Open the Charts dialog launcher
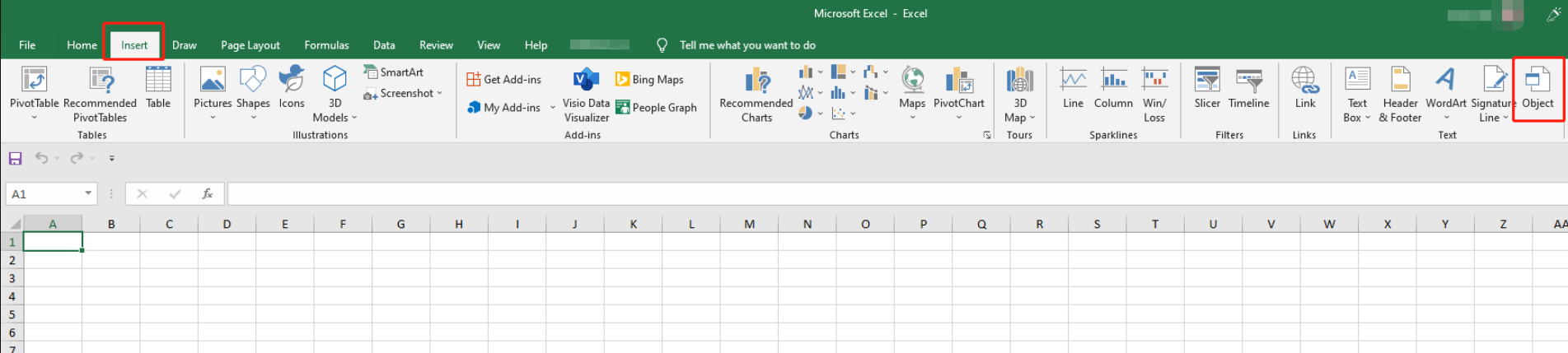The image size is (1568, 353). coord(987,135)
